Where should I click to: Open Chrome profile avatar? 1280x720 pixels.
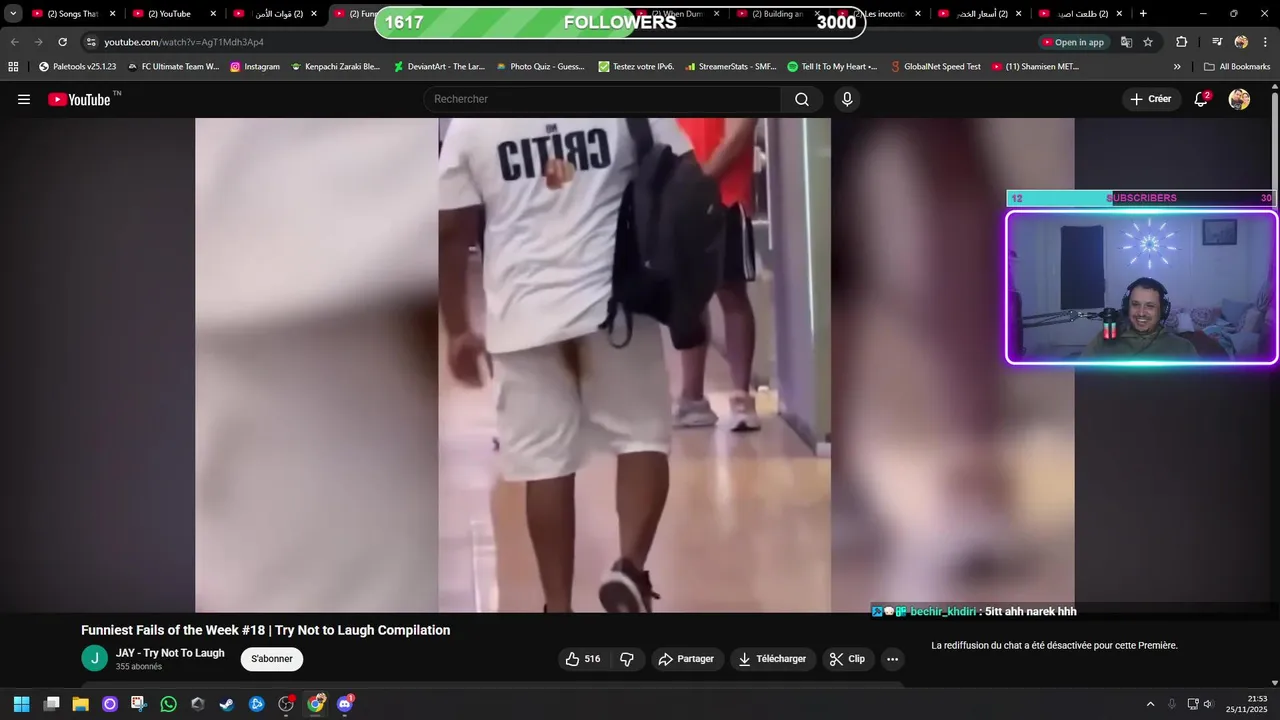point(1241,42)
